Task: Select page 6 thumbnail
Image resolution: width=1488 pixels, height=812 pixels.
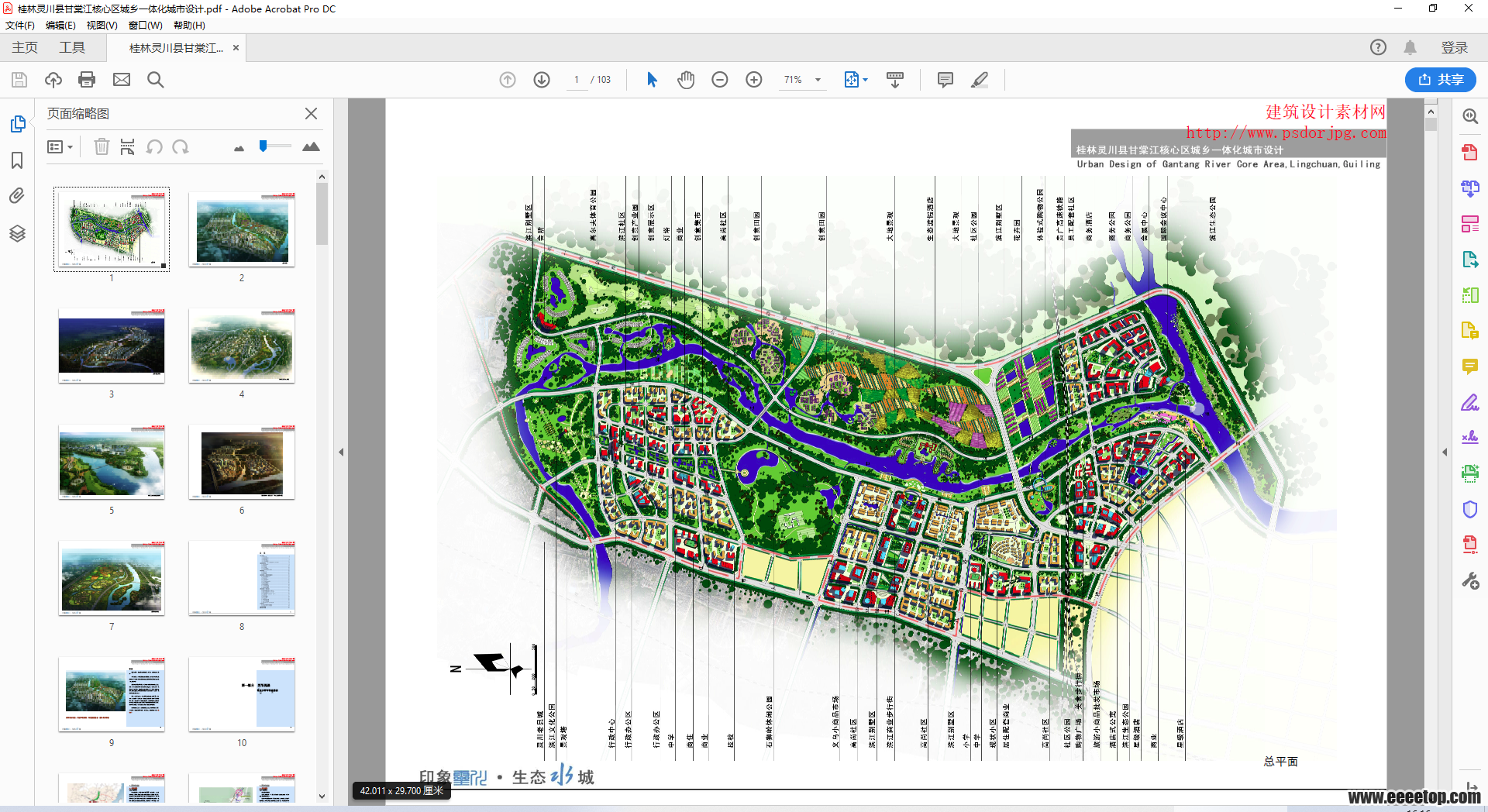Action: click(242, 462)
